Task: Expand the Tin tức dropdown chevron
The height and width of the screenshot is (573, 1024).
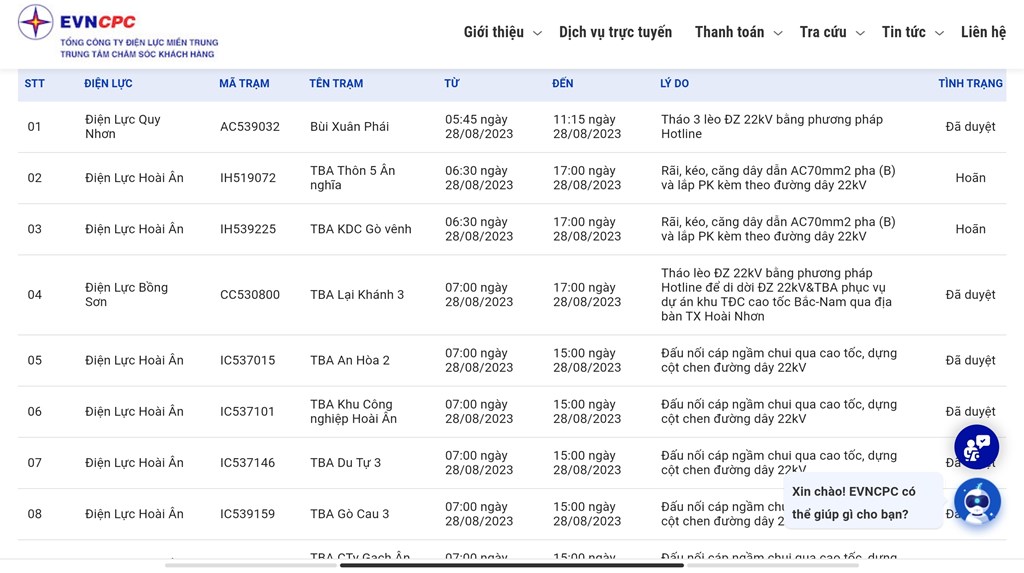Action: pyautogui.click(x=939, y=33)
